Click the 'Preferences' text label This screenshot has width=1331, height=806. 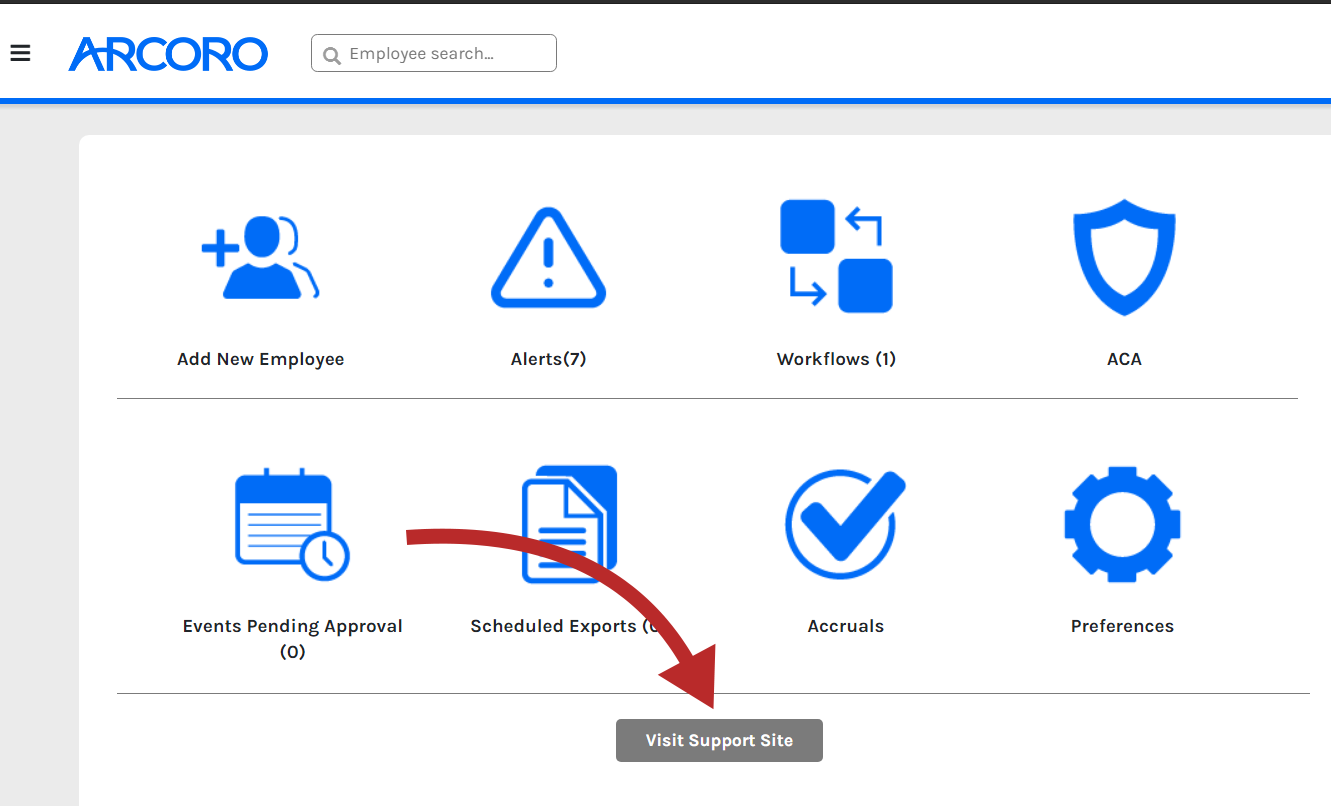tap(1122, 626)
